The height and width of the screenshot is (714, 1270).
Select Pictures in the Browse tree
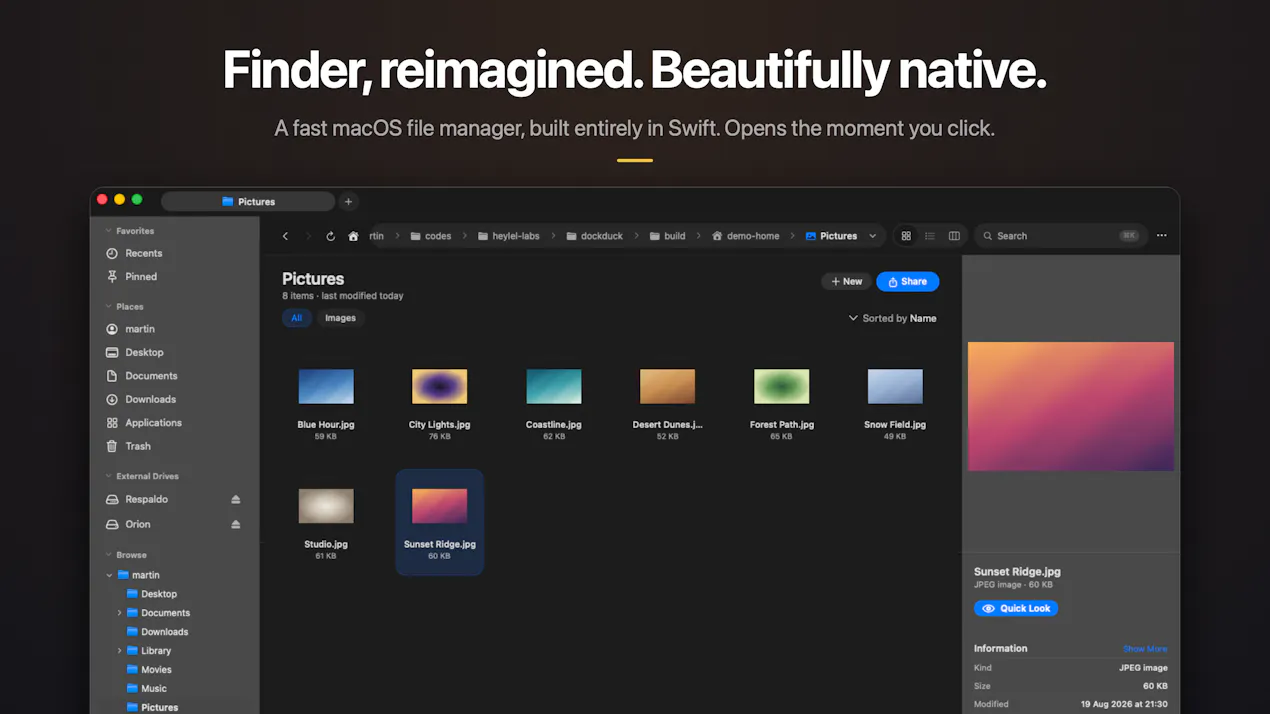coord(153,708)
